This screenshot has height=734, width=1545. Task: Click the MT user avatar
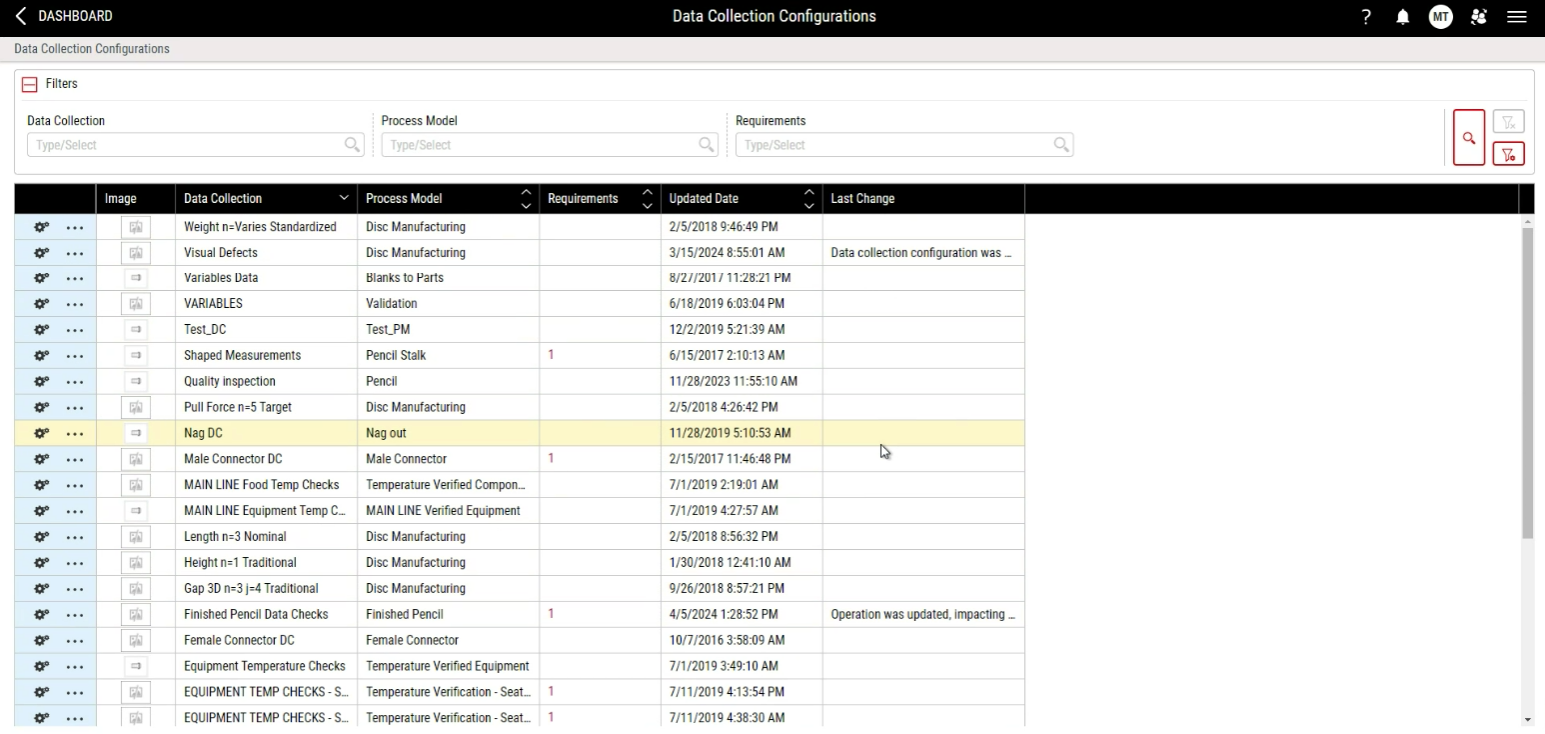coord(1440,17)
